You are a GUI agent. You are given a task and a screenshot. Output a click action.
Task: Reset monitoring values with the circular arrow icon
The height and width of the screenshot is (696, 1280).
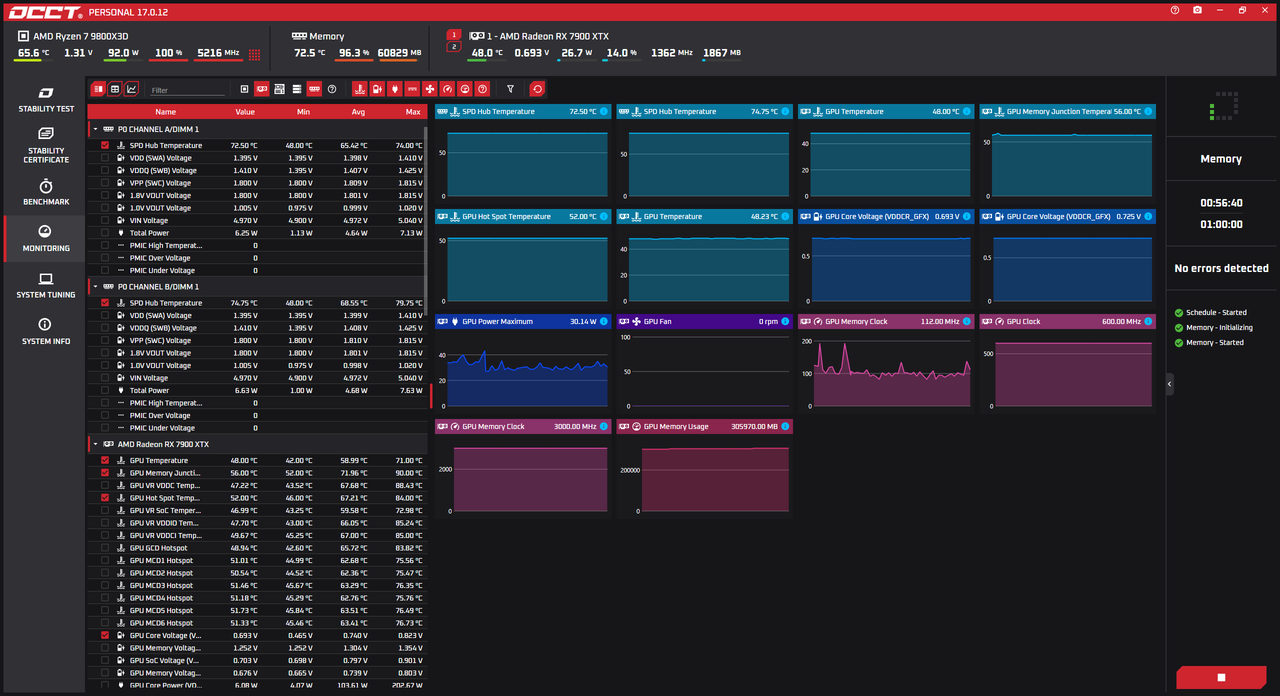click(537, 89)
